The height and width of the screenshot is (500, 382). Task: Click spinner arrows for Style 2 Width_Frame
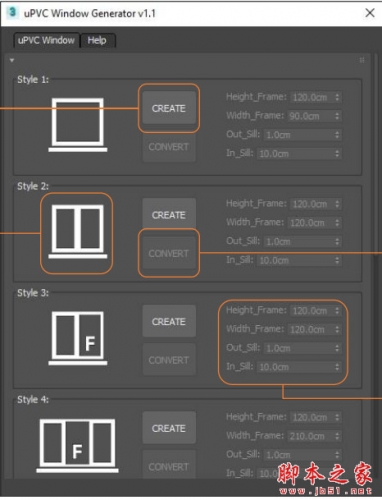pyautogui.click(x=337, y=223)
